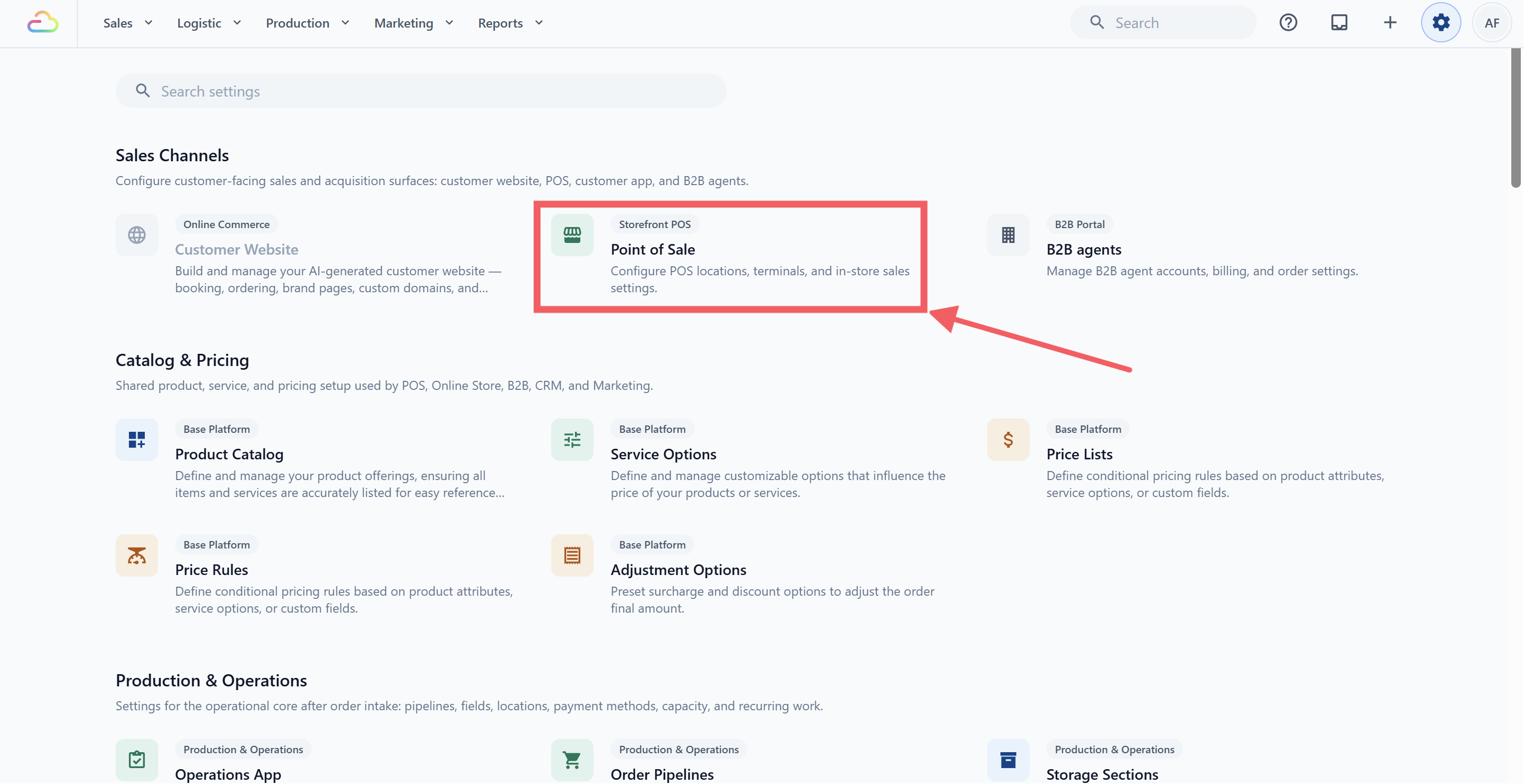Open Adjustment Options settings
Screen dimensions: 1524x784
coord(678,569)
